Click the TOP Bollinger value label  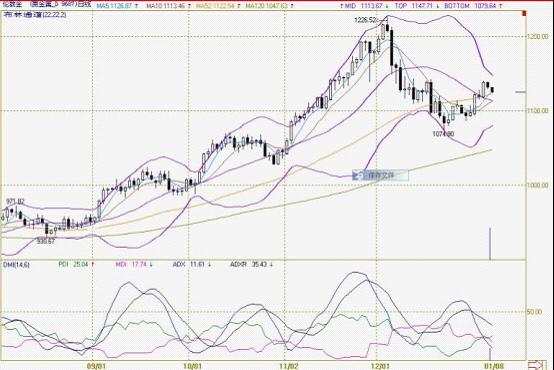(x=415, y=6)
